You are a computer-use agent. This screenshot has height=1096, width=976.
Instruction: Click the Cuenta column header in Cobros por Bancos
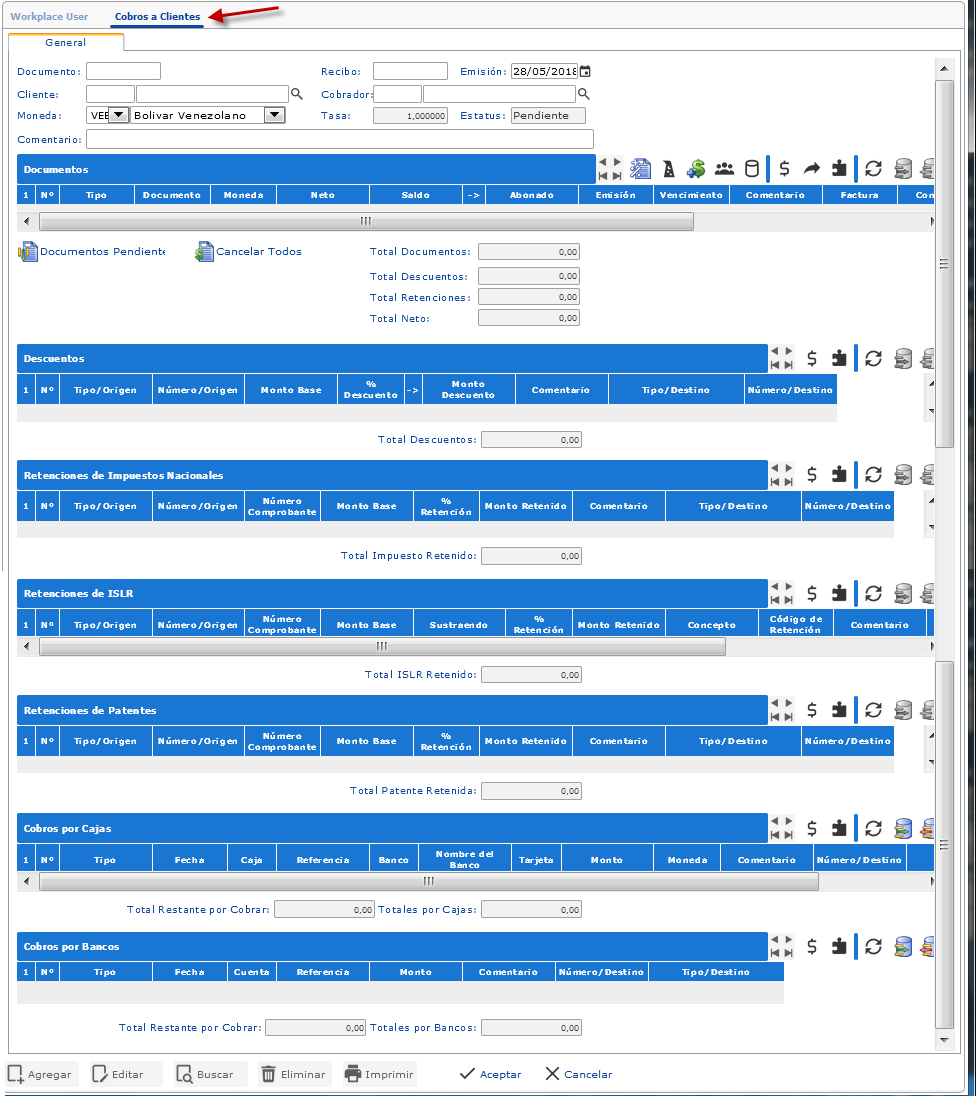click(x=252, y=972)
